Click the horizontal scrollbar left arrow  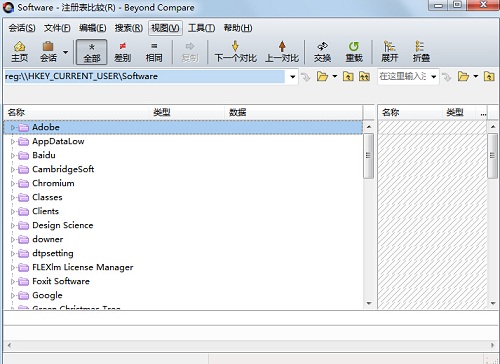click(x=9, y=345)
